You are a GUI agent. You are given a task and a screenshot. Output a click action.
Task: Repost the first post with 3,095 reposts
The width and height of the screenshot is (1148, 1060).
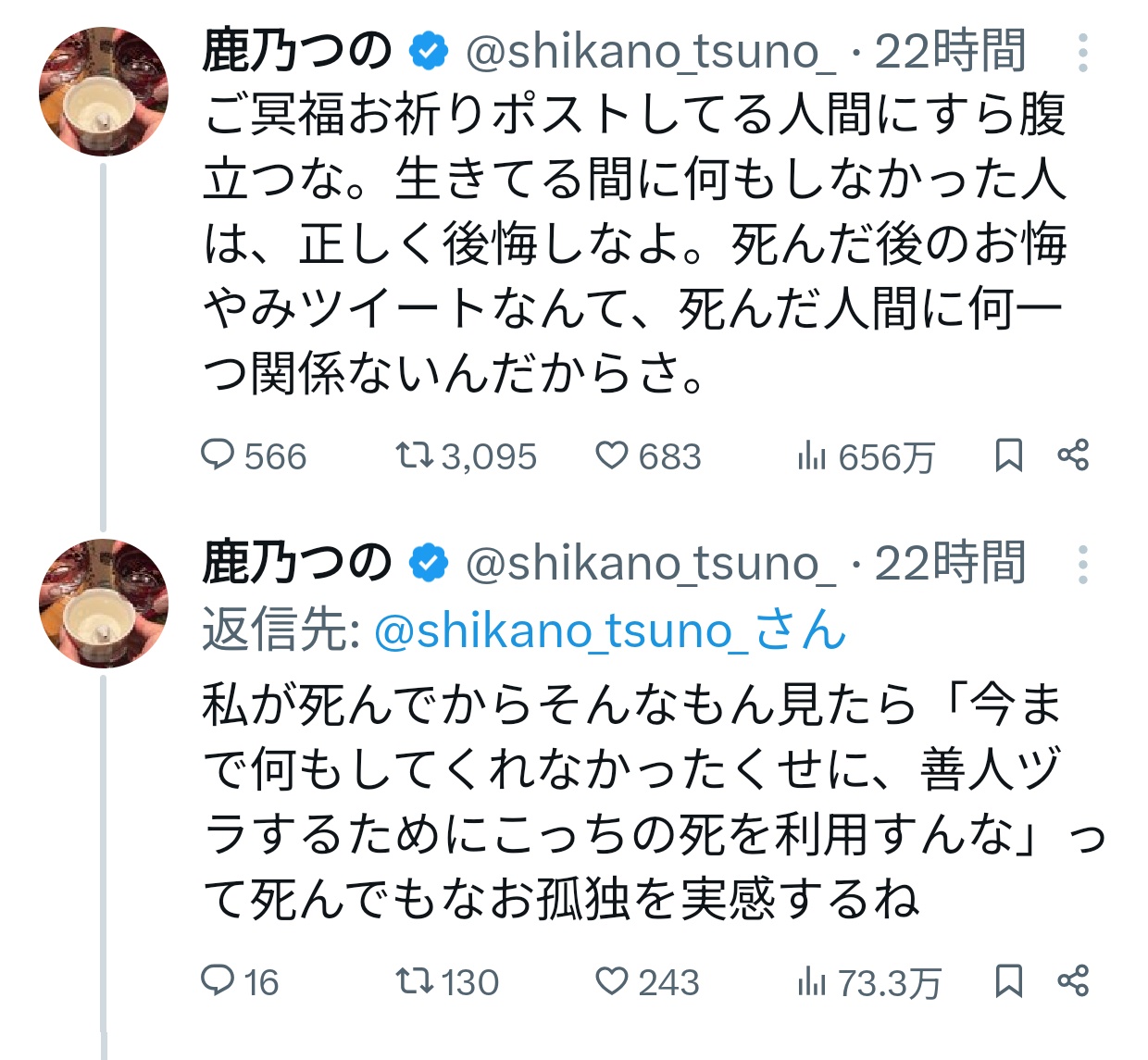point(414,456)
